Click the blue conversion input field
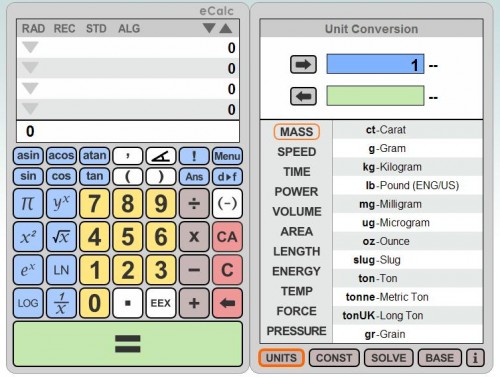The height and width of the screenshot is (377, 500). (375, 64)
